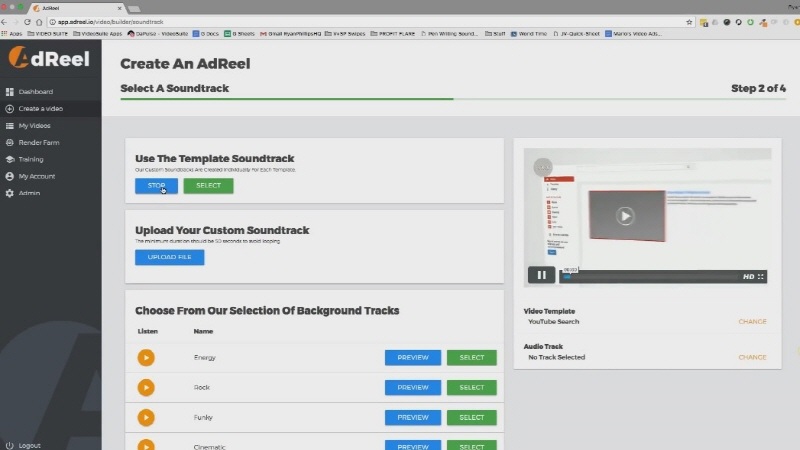Viewport: 800px width, 450px height.
Task: Go to Render Farm
Action: (x=39, y=142)
